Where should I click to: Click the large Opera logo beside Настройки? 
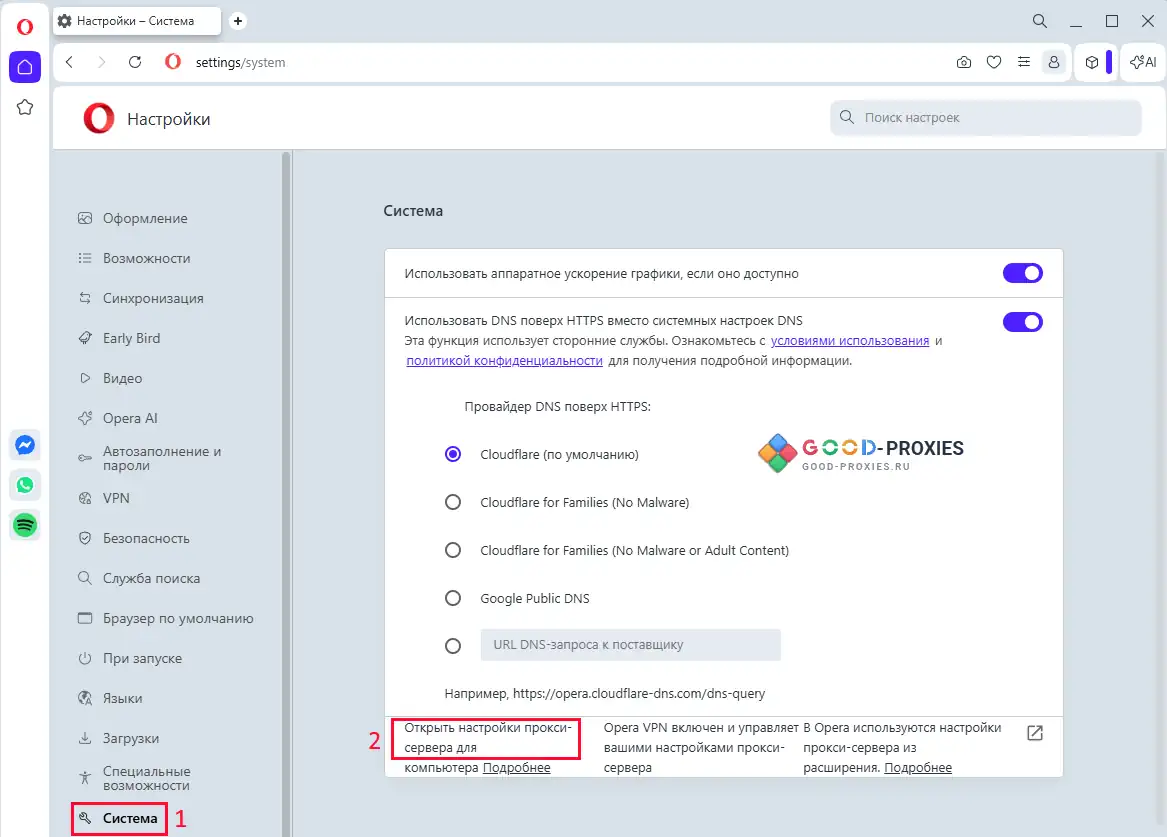click(99, 118)
